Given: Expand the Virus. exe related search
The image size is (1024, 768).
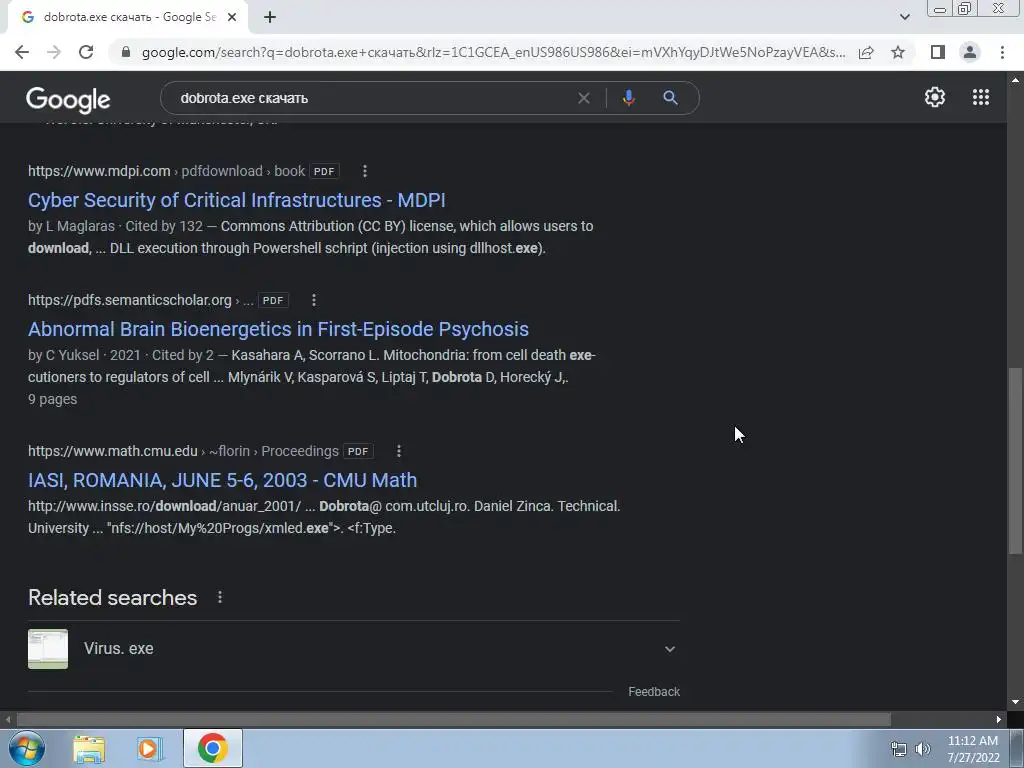Looking at the screenshot, I should tap(669, 648).
